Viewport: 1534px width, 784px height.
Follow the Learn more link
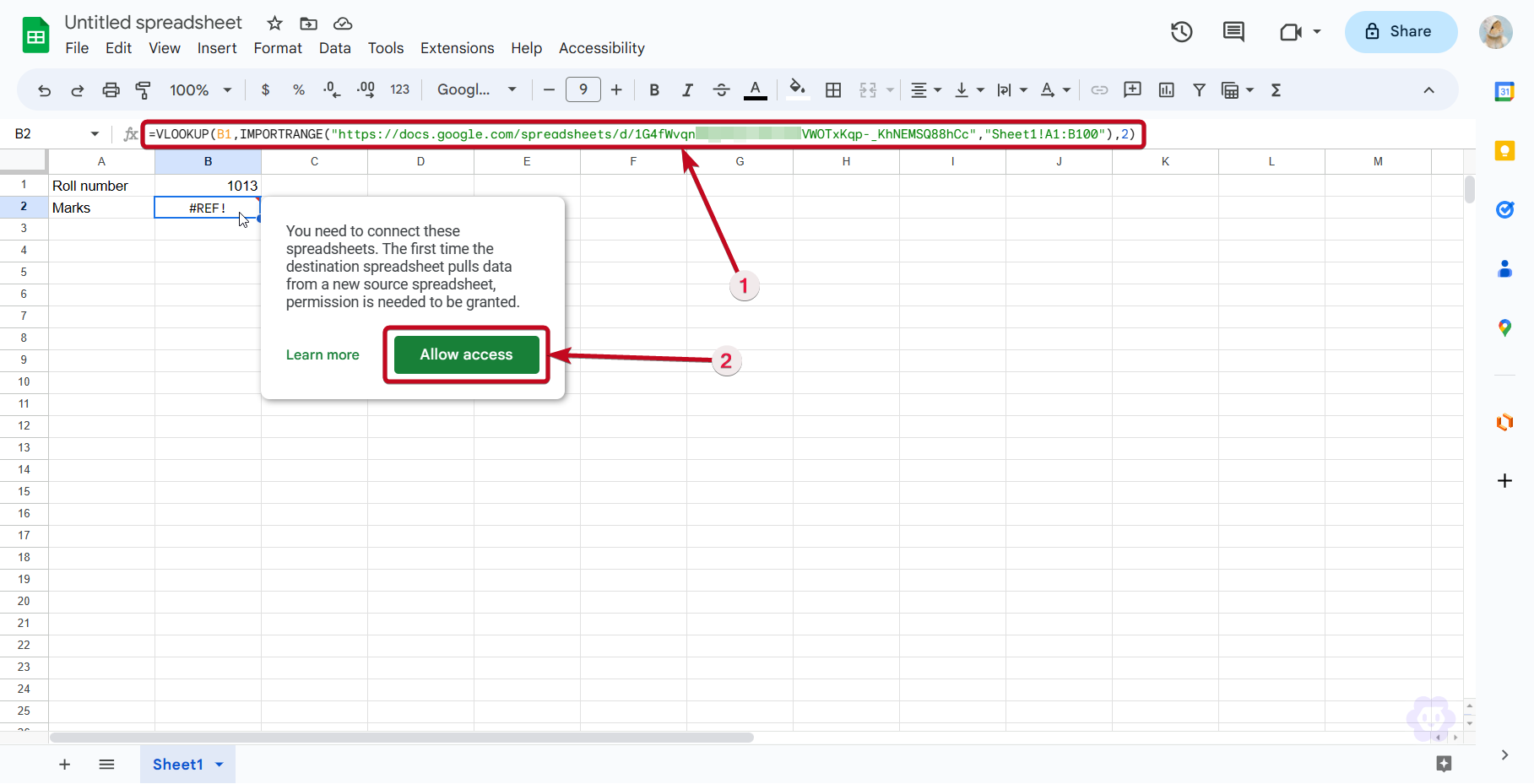tap(323, 354)
